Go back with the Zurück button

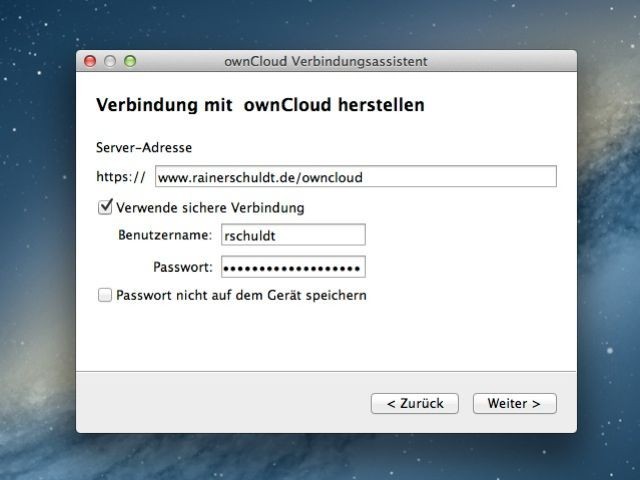click(414, 403)
